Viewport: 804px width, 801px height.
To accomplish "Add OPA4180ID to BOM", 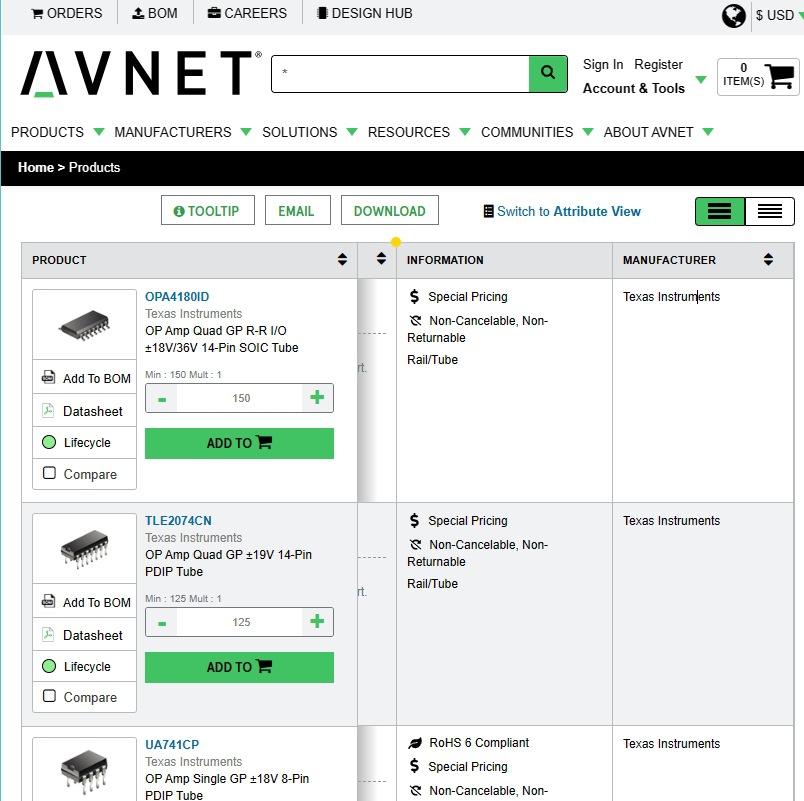I will coord(86,378).
